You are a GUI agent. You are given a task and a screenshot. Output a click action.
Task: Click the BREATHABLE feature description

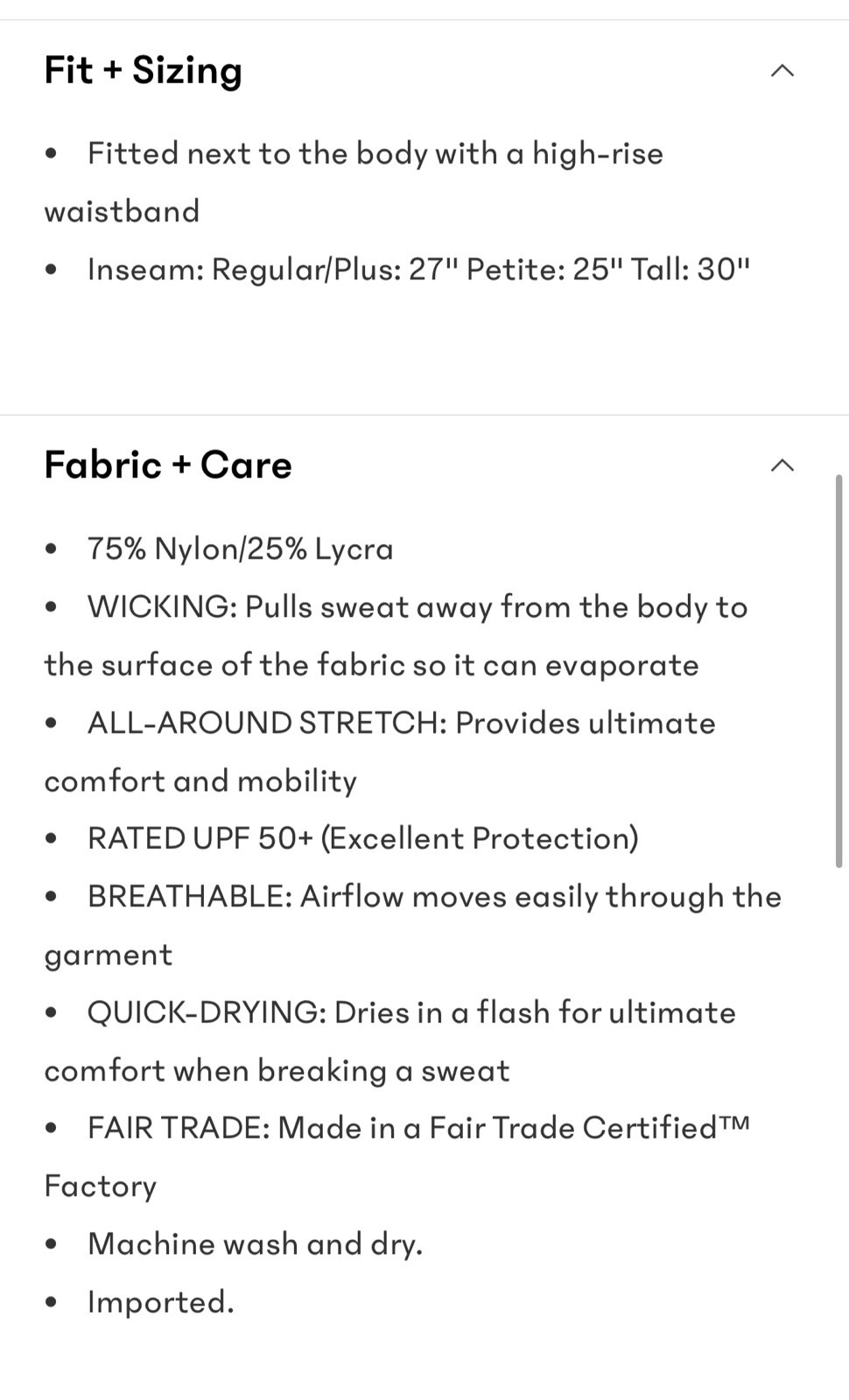tap(413, 925)
